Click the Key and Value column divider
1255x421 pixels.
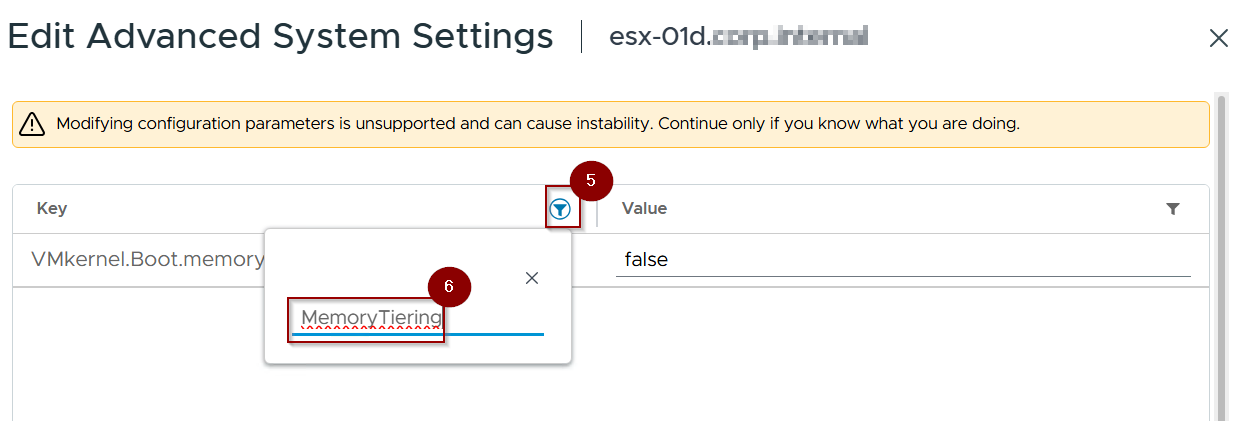[x=598, y=209]
